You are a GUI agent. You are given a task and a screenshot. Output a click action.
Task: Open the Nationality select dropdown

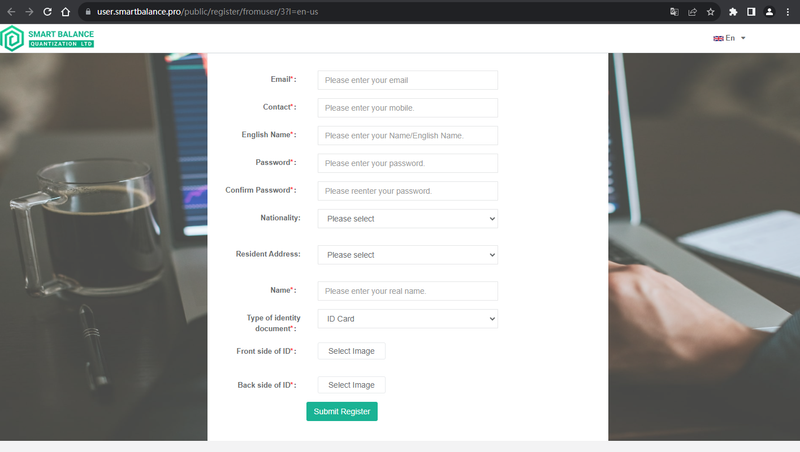click(408, 219)
